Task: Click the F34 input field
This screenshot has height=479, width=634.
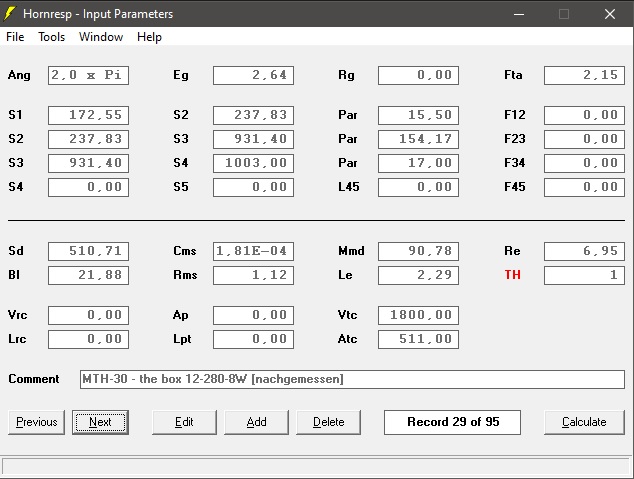Action: click(584, 163)
